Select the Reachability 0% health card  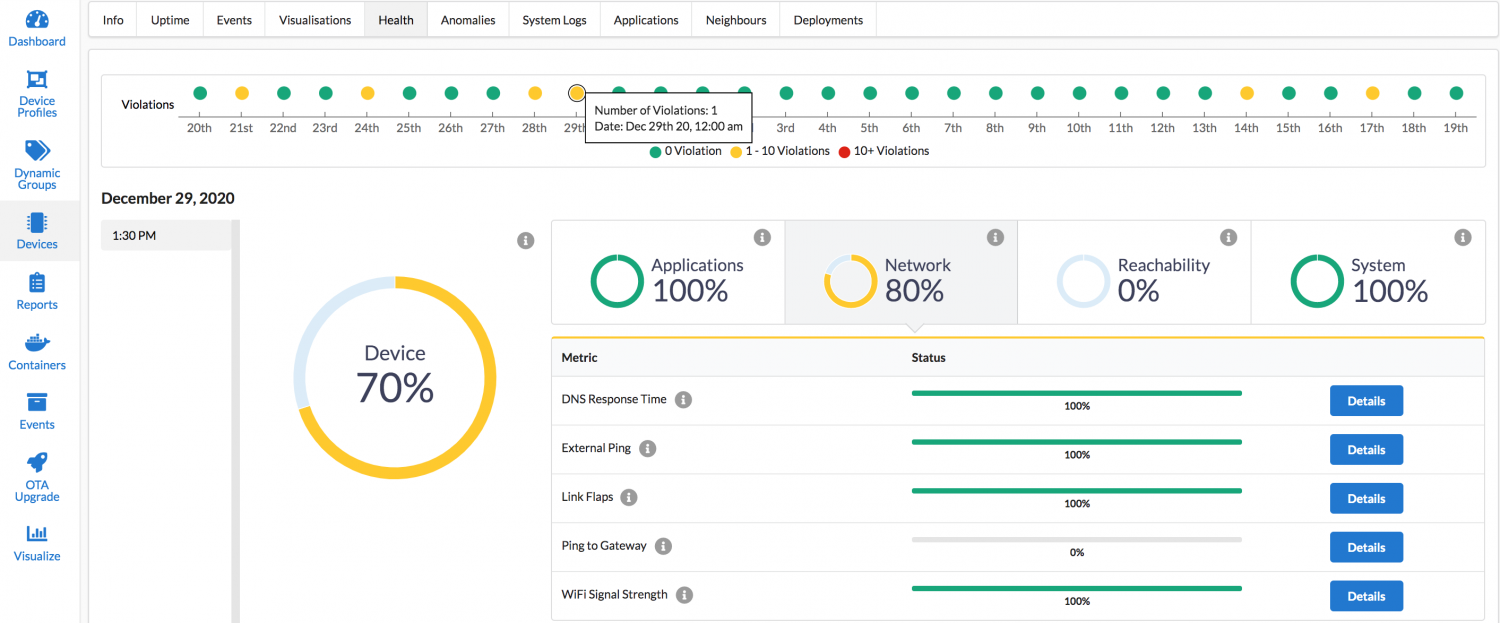pos(1134,272)
